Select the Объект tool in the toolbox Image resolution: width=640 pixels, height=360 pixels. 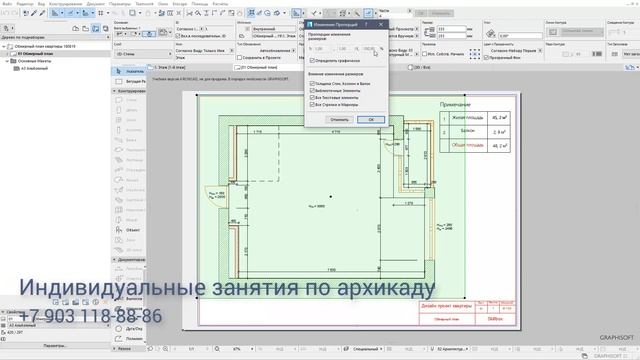(128, 230)
